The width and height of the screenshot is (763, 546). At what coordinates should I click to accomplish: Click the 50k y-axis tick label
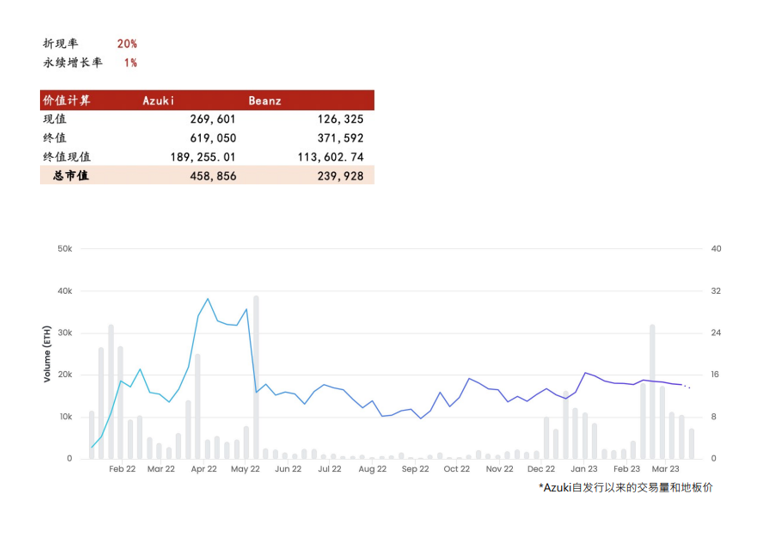tap(65, 249)
